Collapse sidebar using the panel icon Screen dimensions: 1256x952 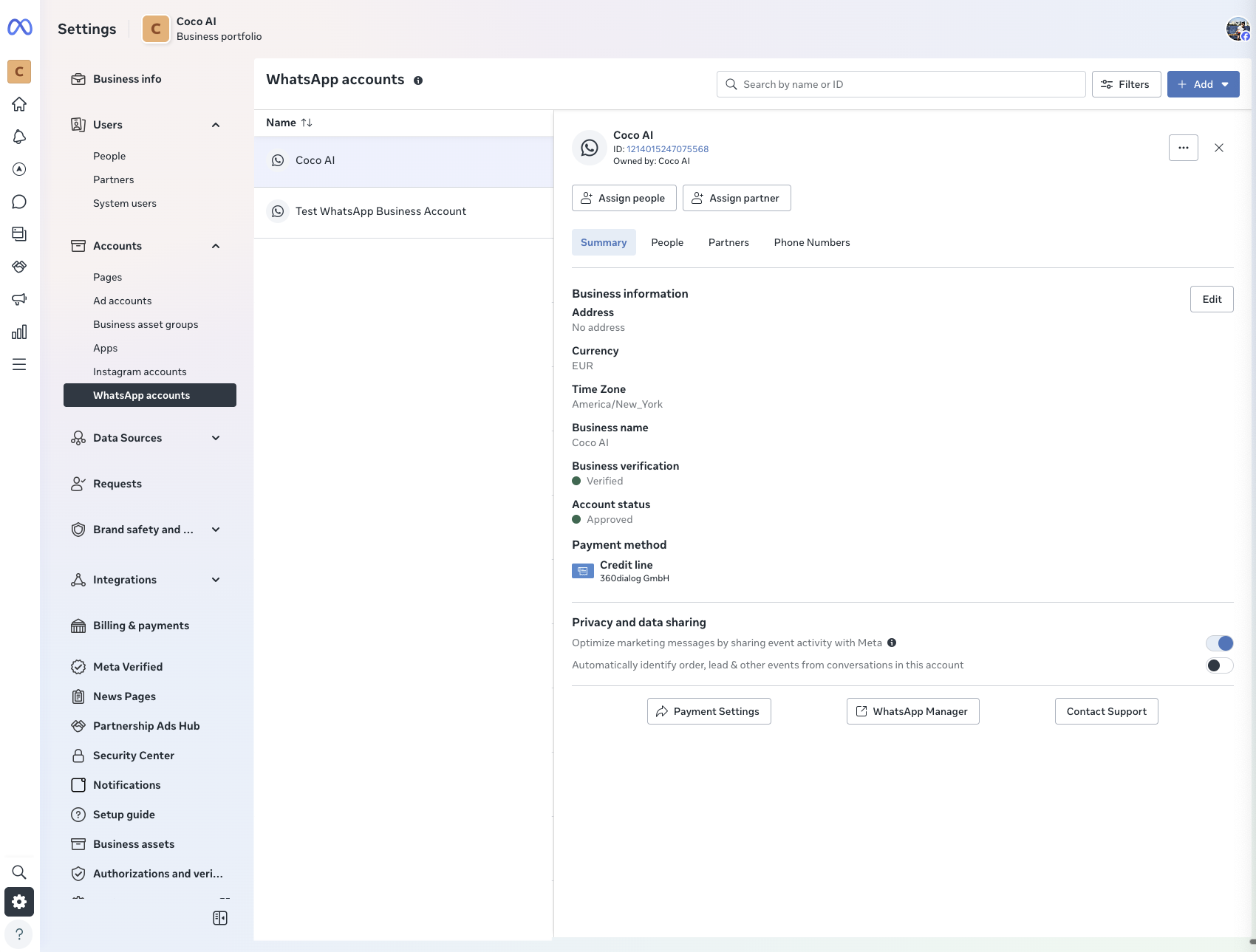pos(220,918)
